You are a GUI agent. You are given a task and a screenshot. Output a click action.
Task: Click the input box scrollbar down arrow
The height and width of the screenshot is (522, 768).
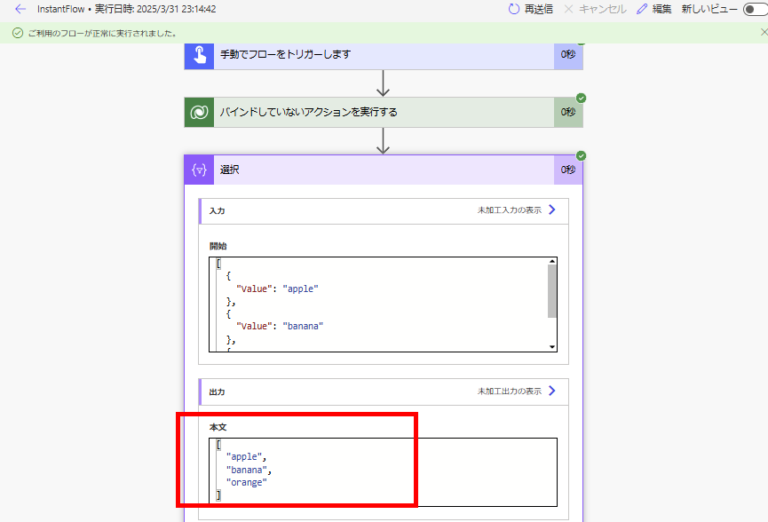(x=552, y=346)
